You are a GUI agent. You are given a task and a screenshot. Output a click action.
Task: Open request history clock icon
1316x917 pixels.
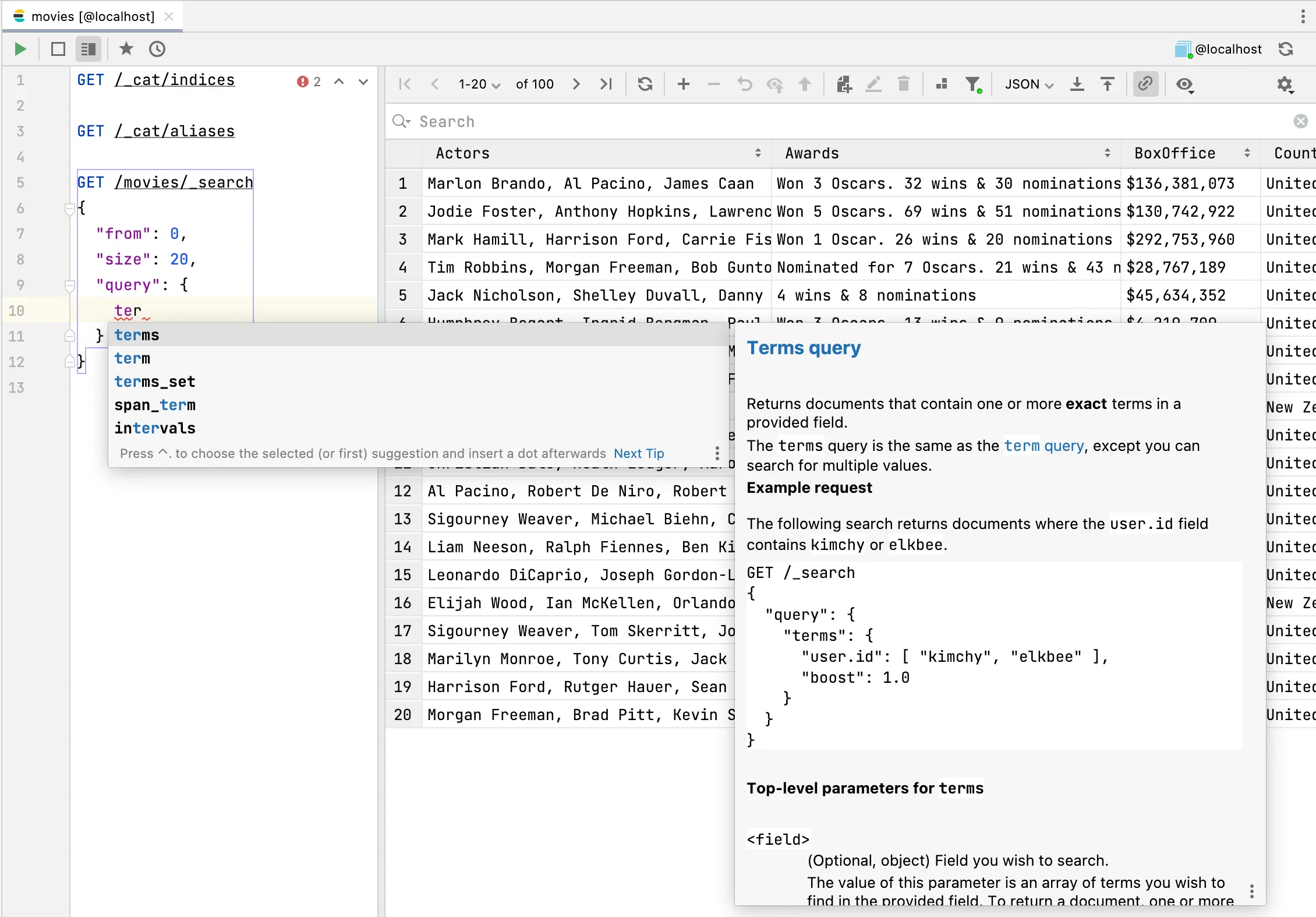coord(157,49)
